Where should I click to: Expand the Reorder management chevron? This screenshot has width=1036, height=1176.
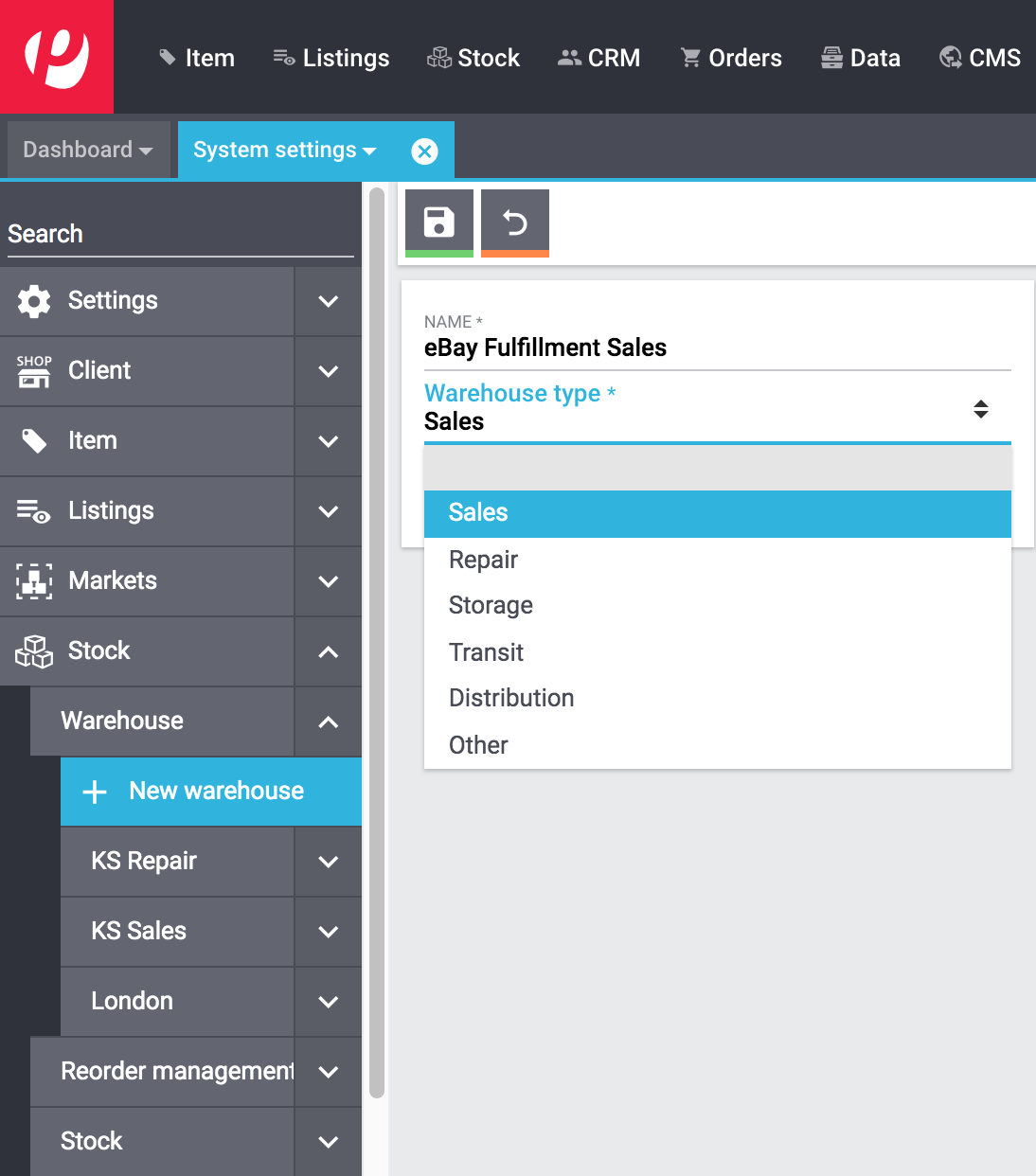[x=329, y=1072]
